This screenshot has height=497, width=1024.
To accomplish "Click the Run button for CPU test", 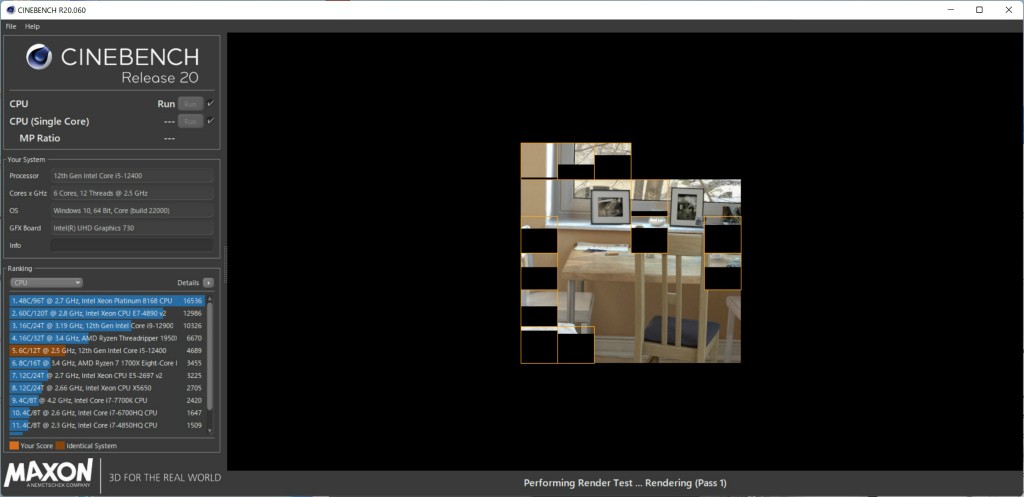I will (x=190, y=104).
